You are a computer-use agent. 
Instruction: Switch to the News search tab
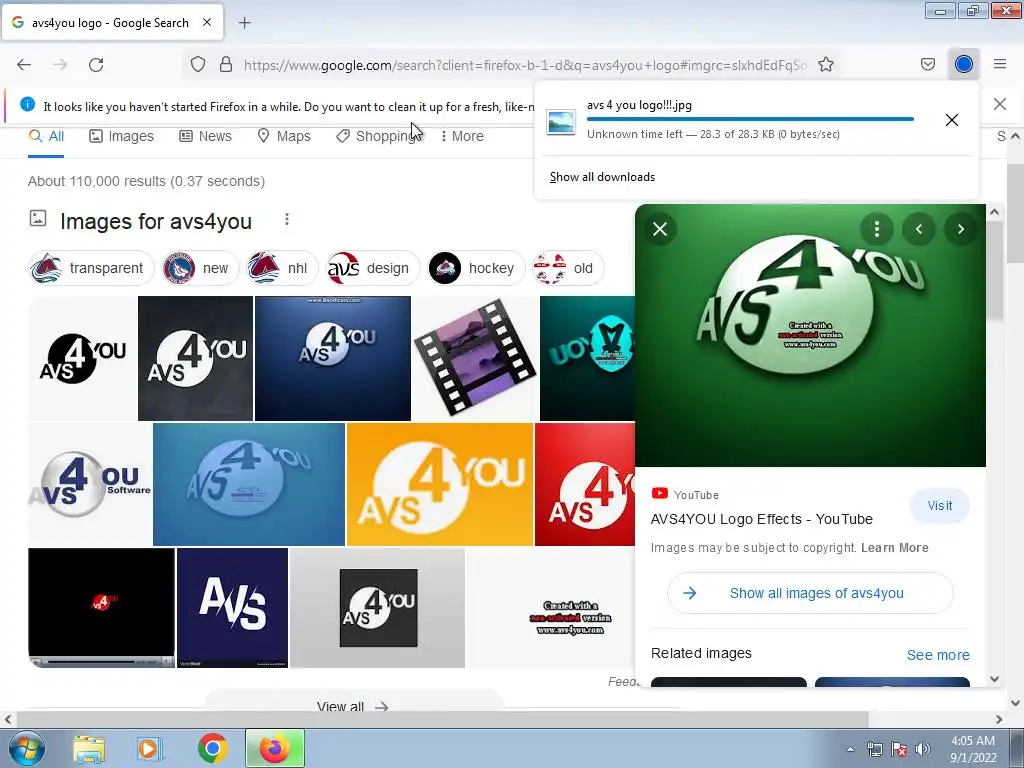point(206,136)
